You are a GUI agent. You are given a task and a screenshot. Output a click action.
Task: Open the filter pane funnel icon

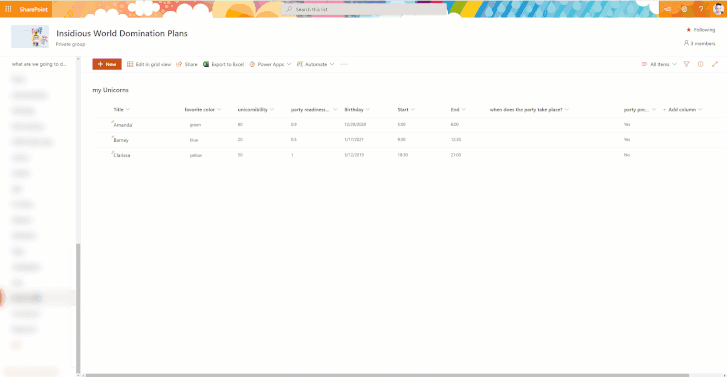[687, 64]
